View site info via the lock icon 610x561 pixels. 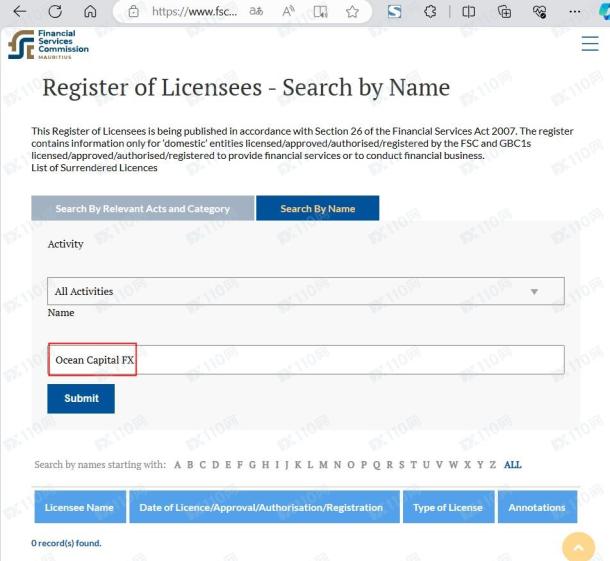pos(133,12)
